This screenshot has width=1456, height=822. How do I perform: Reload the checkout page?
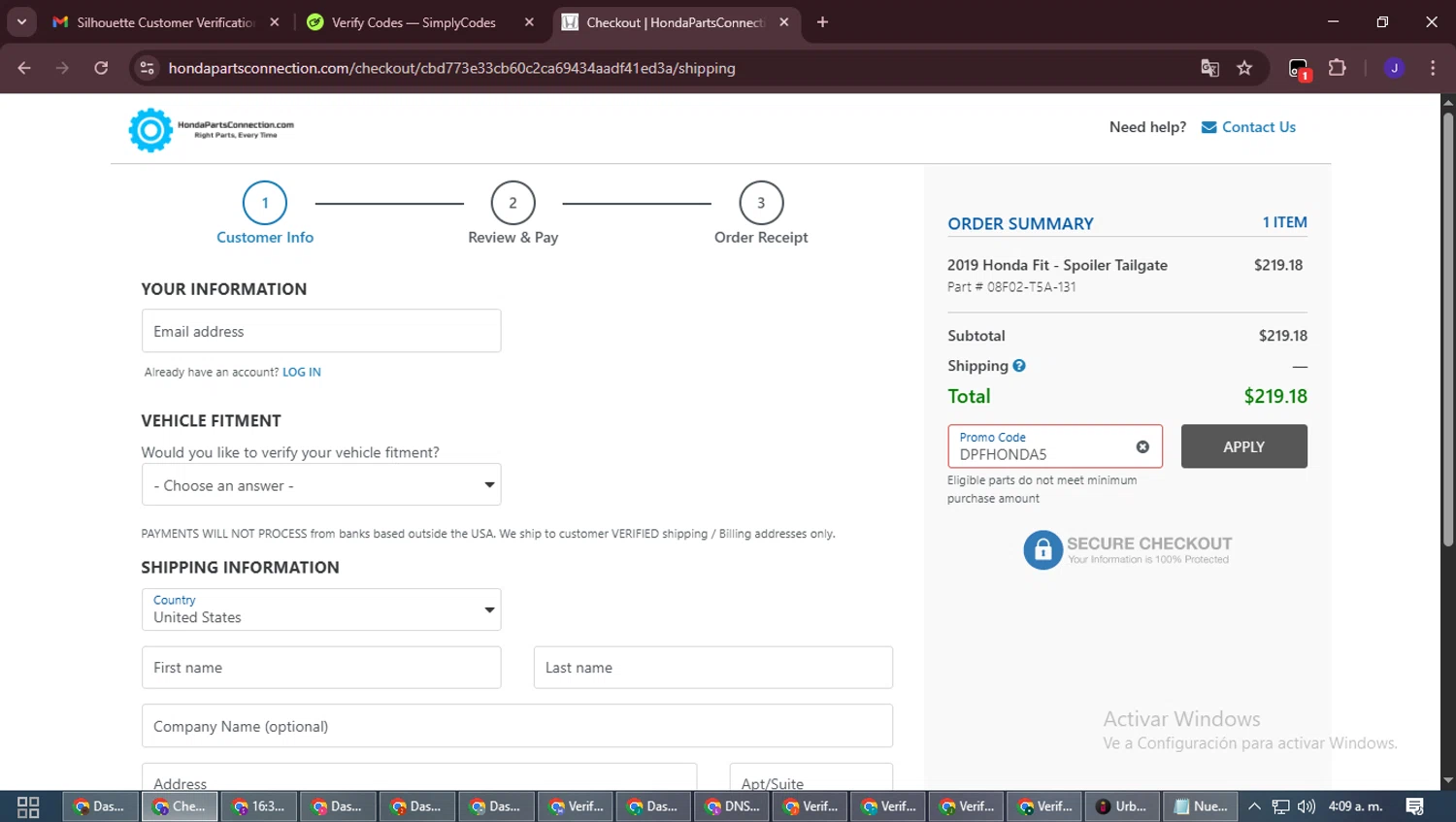[101, 68]
